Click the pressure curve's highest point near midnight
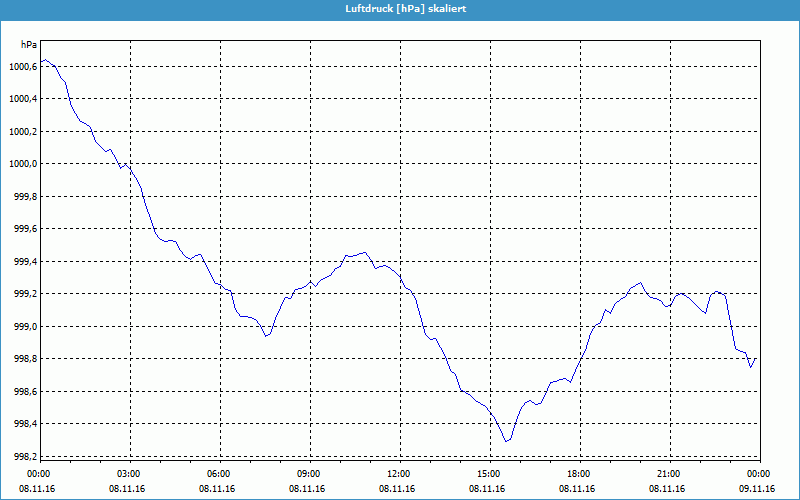 [46, 60]
